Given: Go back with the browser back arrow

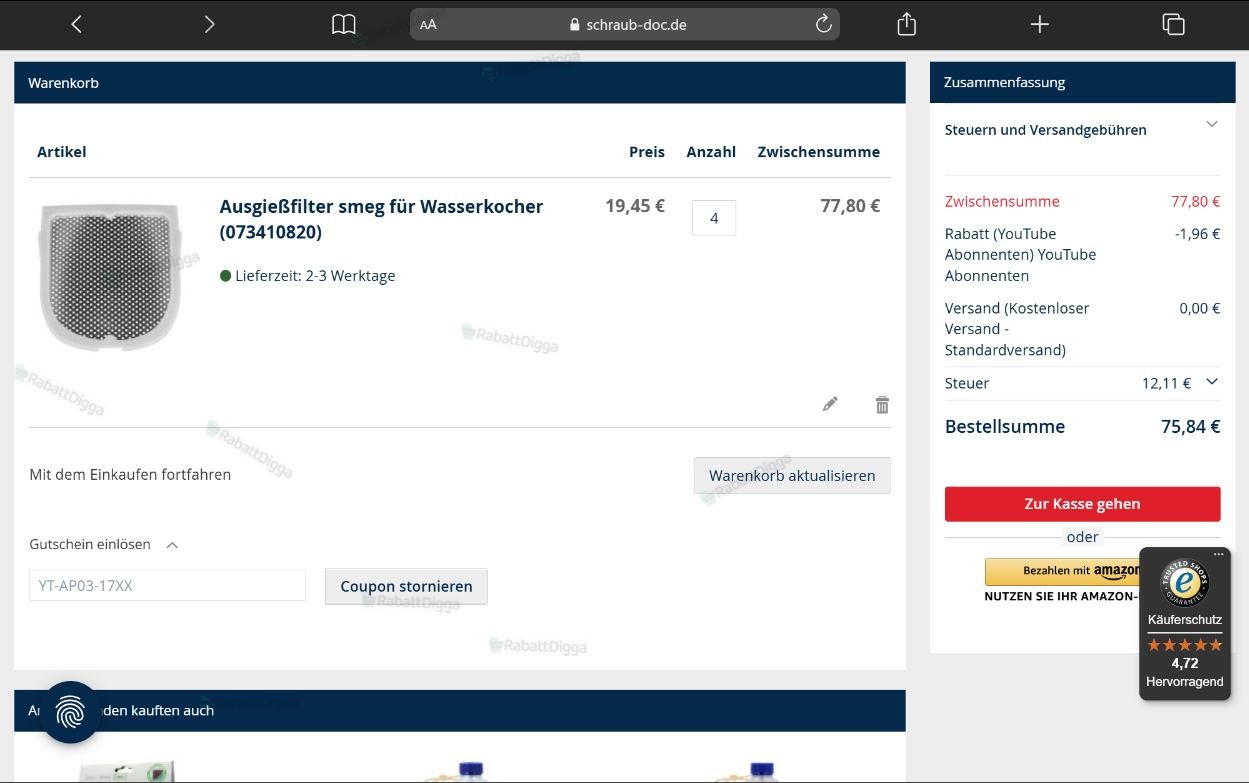Looking at the screenshot, I should point(77,24).
